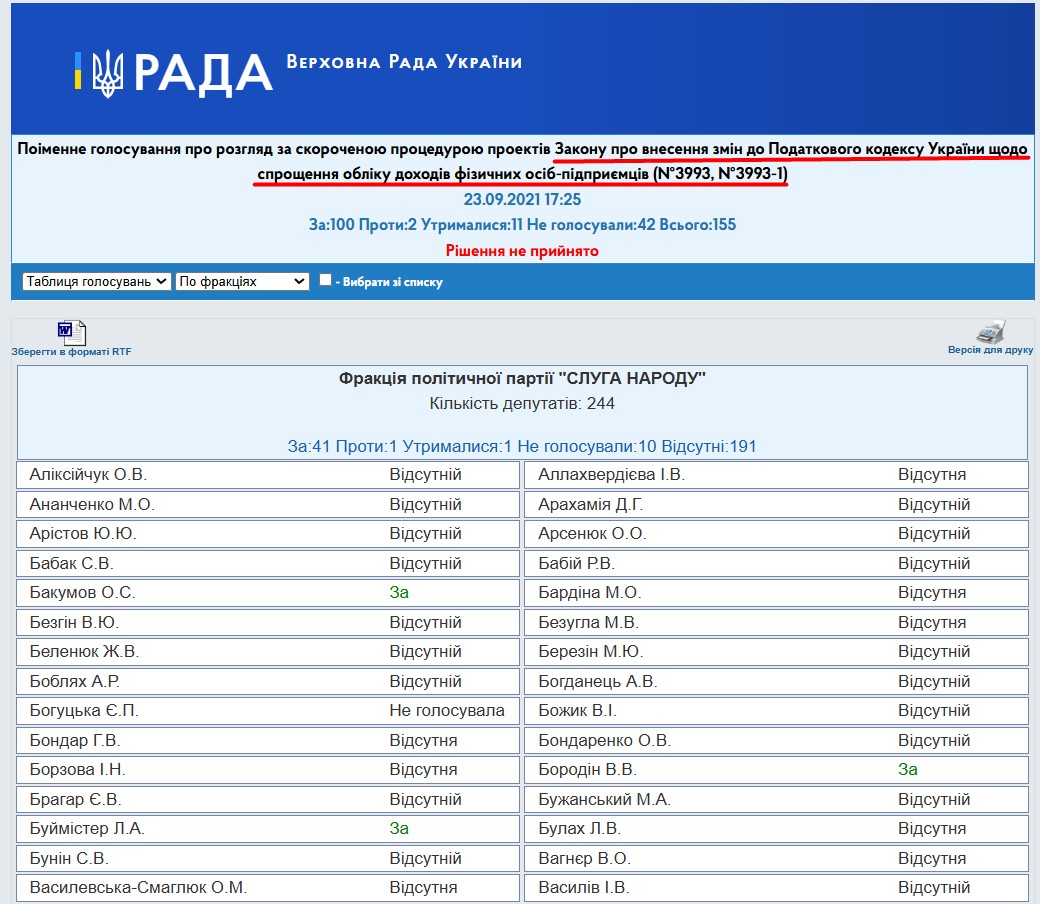Select deputy 'Бунін С.В.'
The image size is (1040, 904).
69,859
